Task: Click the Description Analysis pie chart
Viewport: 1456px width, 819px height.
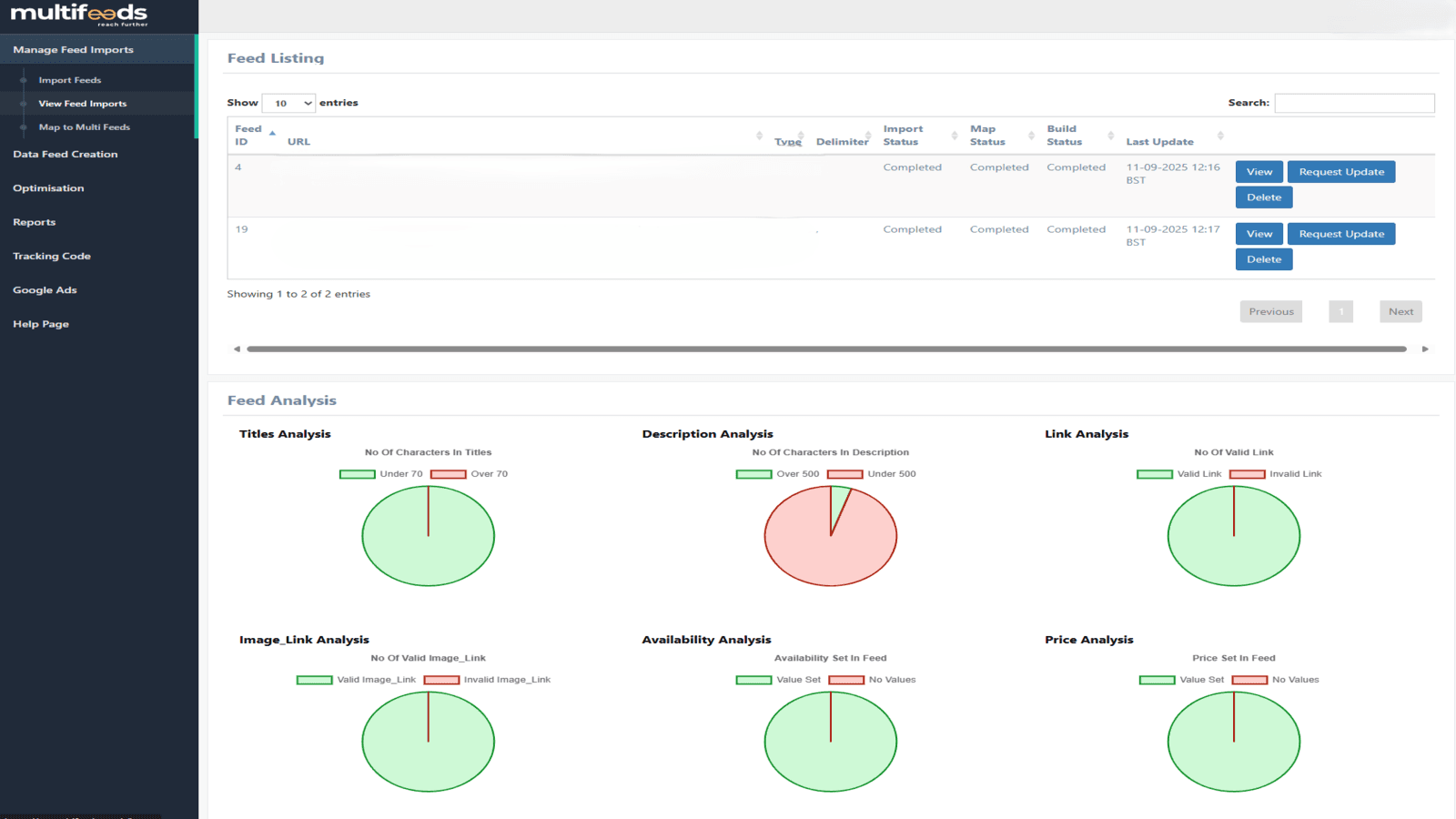Action: [x=831, y=536]
